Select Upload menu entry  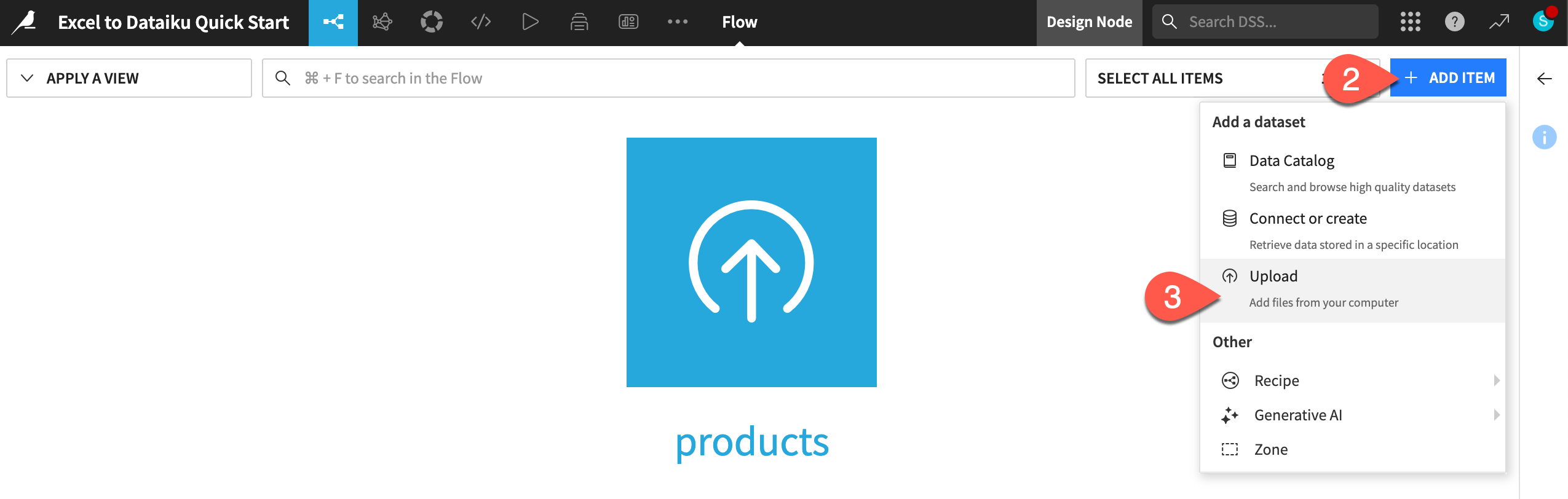pyautogui.click(x=1352, y=290)
